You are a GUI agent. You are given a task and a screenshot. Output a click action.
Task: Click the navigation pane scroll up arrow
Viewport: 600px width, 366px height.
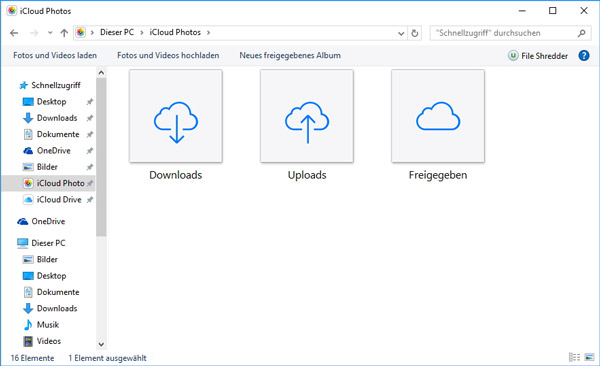click(x=101, y=72)
